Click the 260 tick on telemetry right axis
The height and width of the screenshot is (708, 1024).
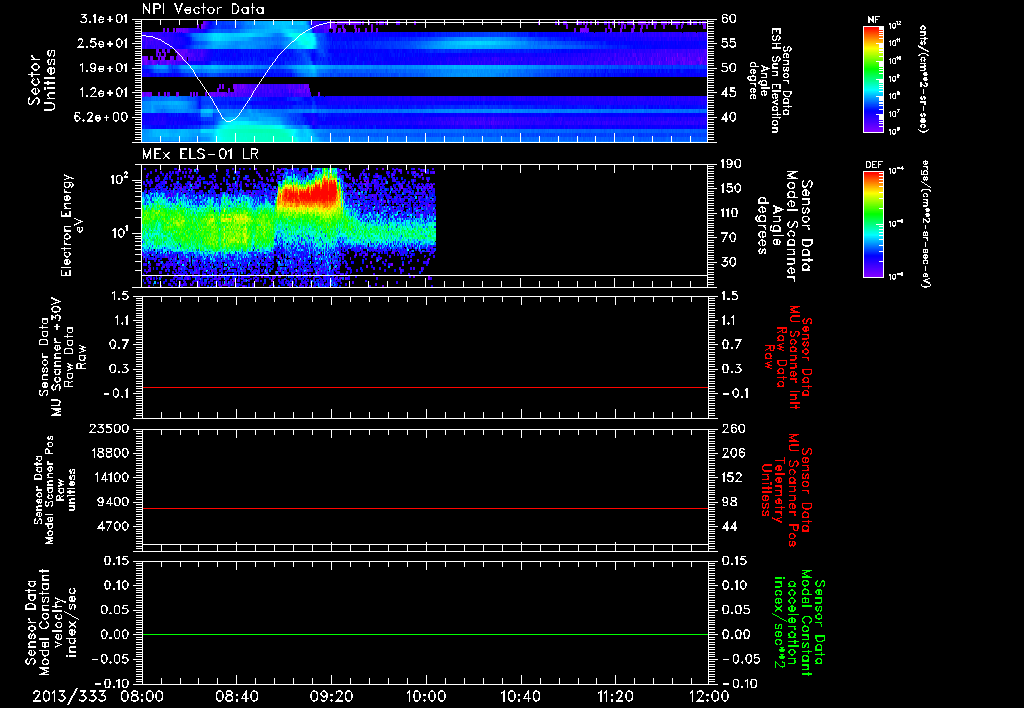point(731,429)
